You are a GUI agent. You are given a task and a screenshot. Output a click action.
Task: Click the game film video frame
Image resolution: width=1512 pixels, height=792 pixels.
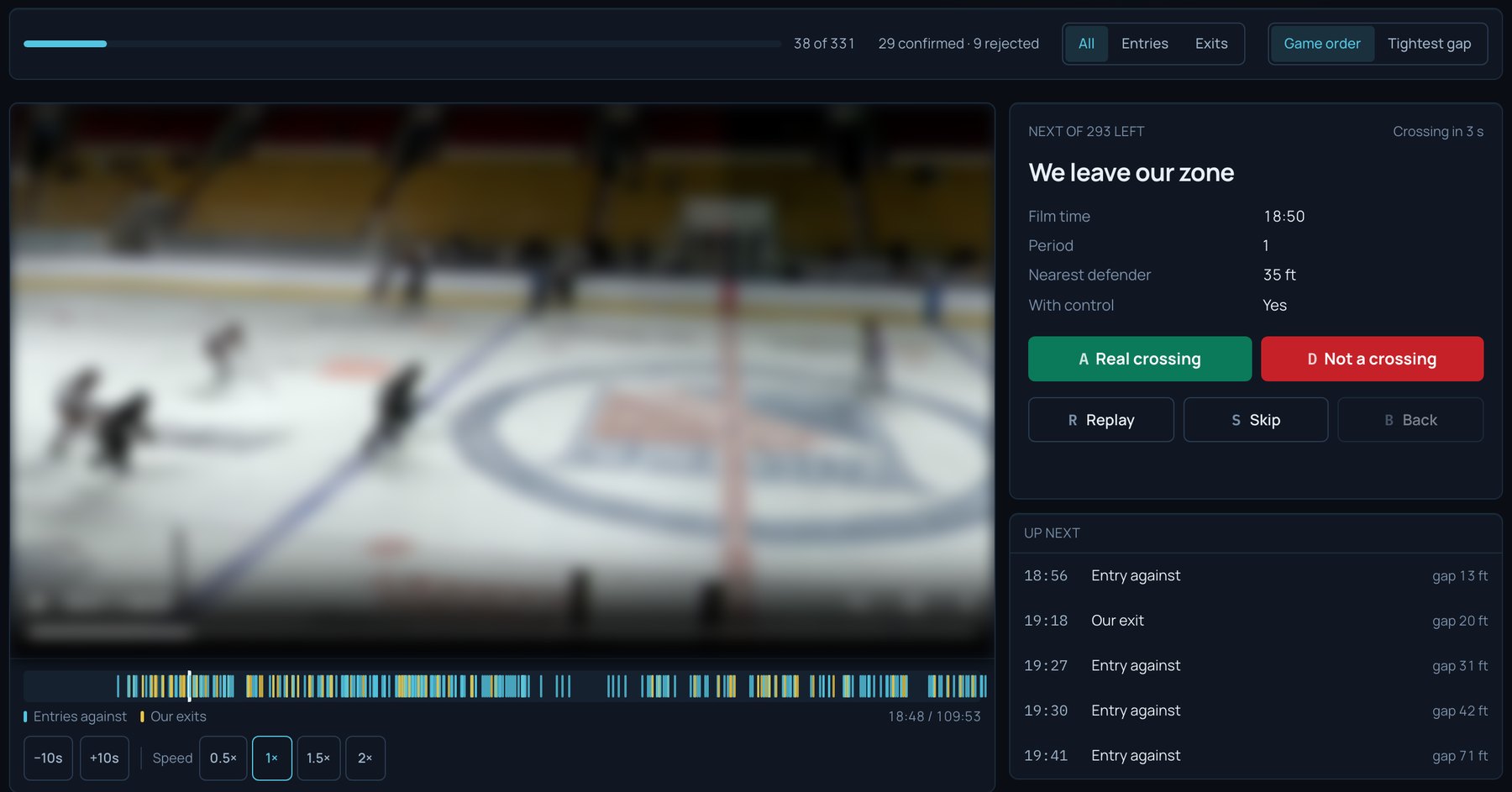coord(502,380)
